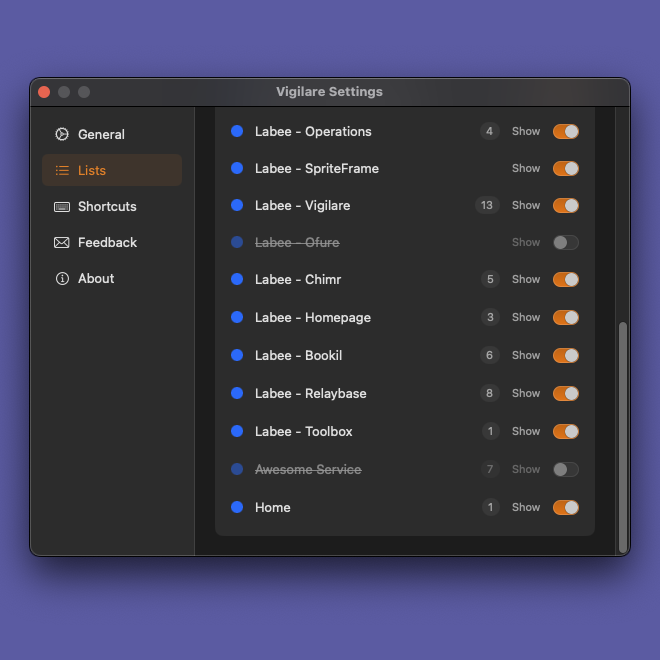This screenshot has width=660, height=660.
Task: Click count badge 4 on Labee - Operations
Action: [x=490, y=131]
